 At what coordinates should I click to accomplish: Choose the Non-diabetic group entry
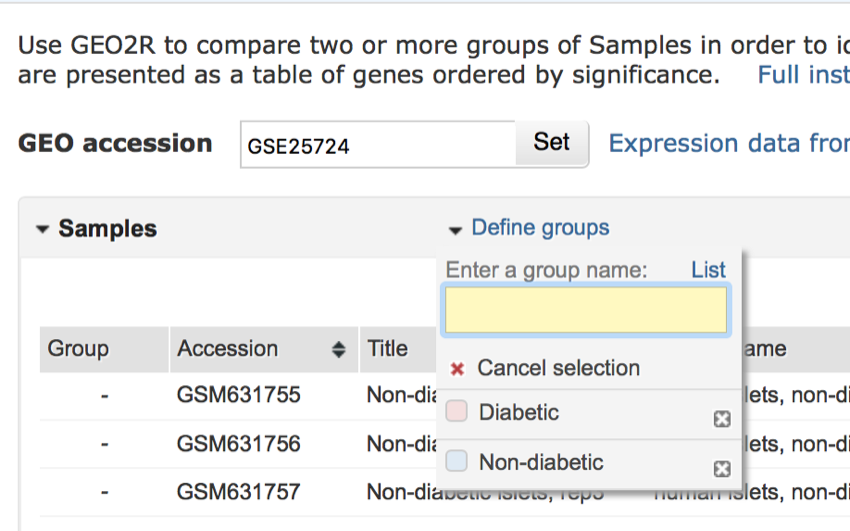tap(541, 462)
